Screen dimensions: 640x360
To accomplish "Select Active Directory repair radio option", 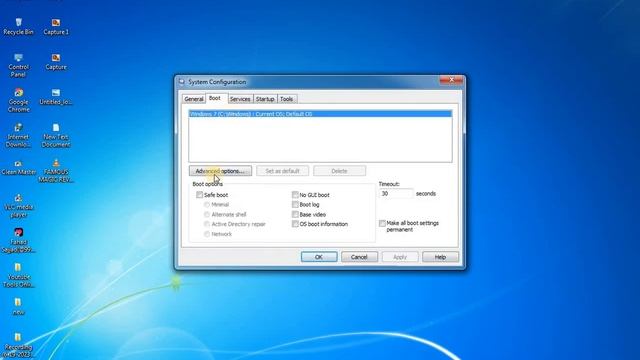I will click(x=207, y=224).
